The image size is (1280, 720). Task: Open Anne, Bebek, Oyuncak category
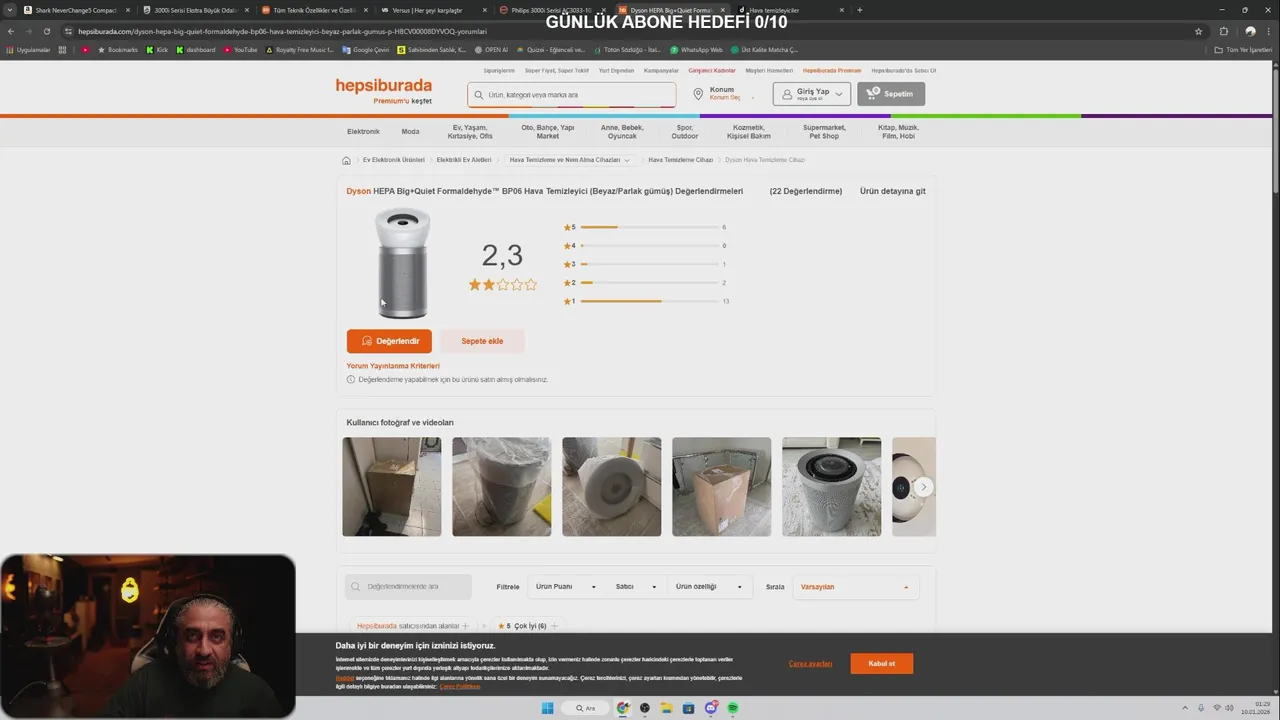[x=622, y=132]
